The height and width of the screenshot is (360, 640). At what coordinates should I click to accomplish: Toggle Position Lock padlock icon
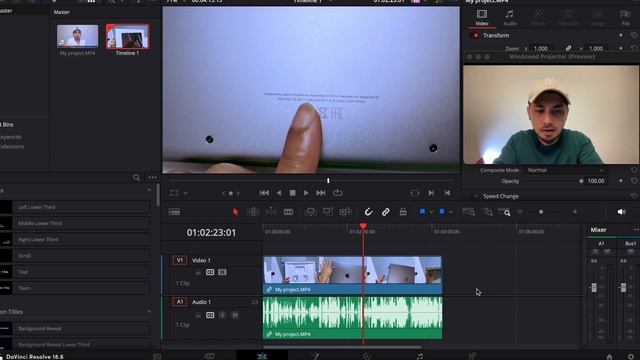click(x=403, y=212)
